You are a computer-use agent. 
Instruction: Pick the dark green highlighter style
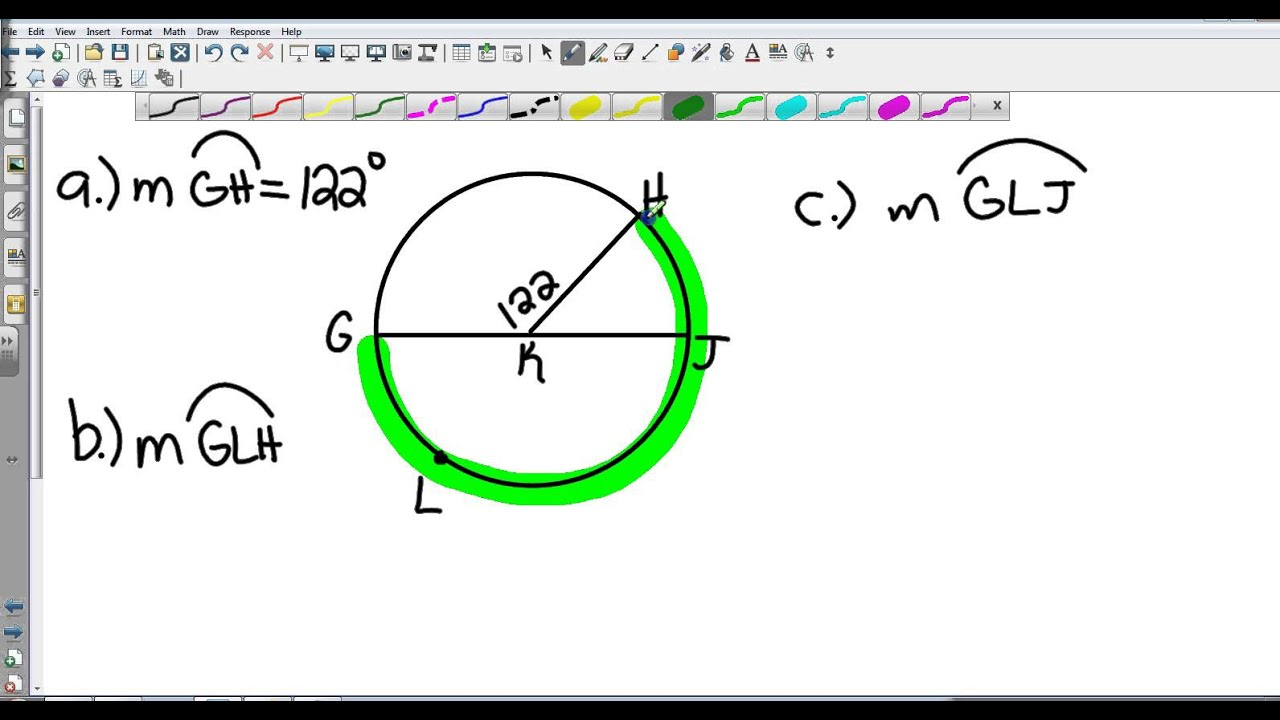688,107
